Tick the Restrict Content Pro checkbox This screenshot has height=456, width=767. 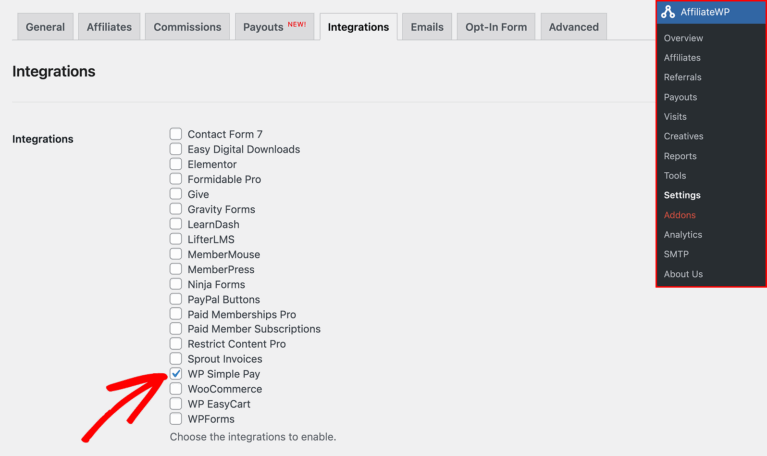[176, 343]
